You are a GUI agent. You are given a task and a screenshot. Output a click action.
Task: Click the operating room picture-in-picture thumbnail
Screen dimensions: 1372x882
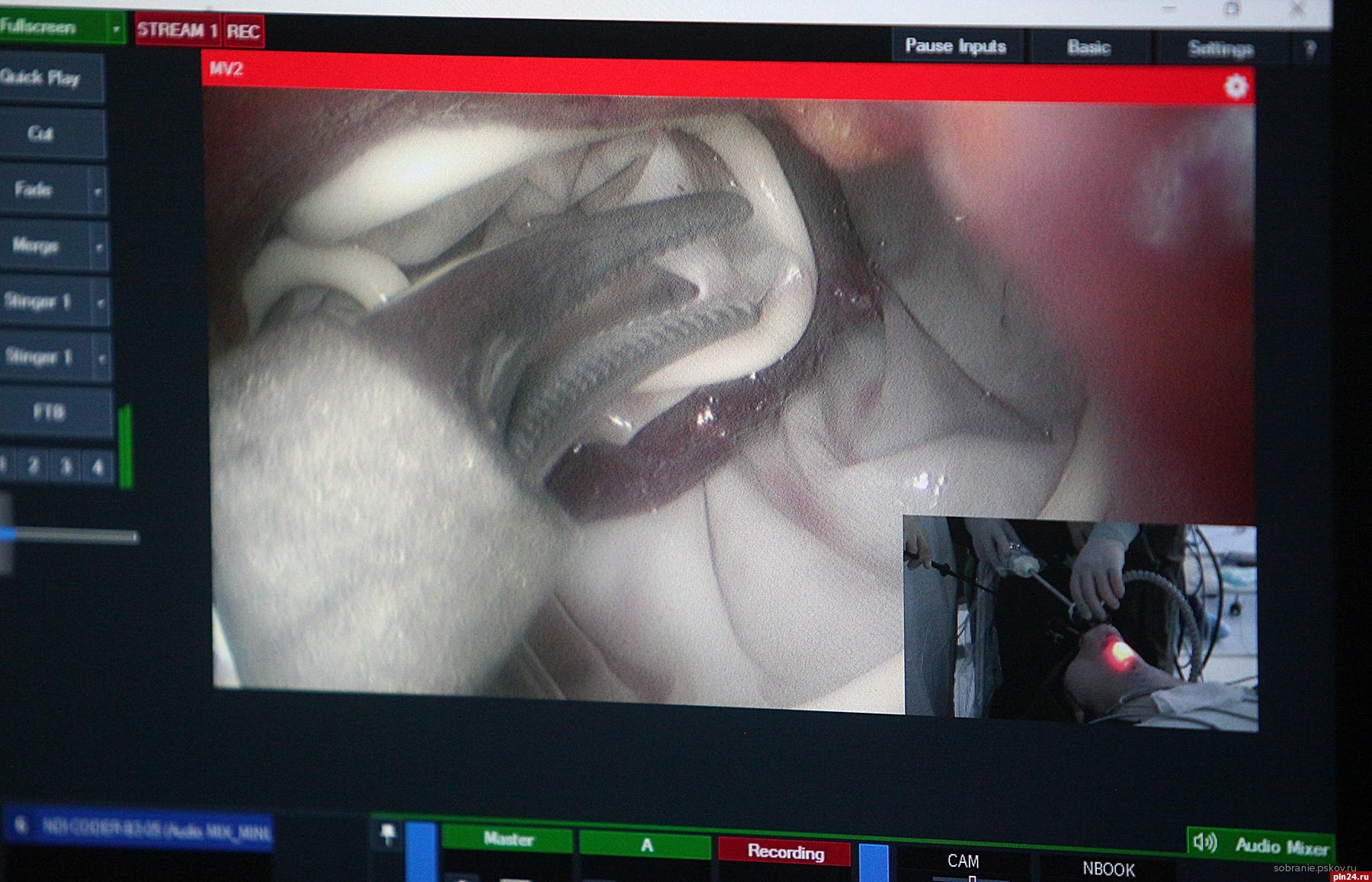tap(1080, 621)
